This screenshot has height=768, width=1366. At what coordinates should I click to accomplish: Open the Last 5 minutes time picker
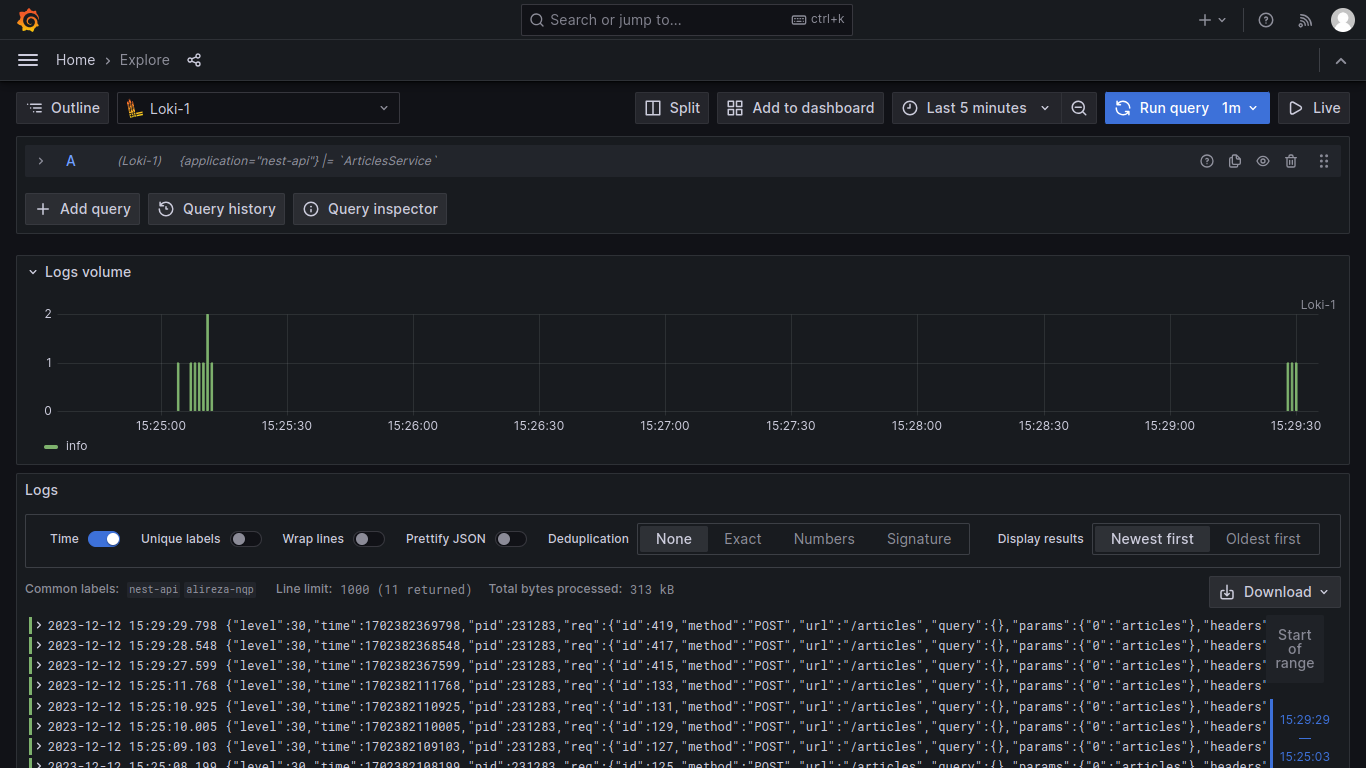point(976,108)
